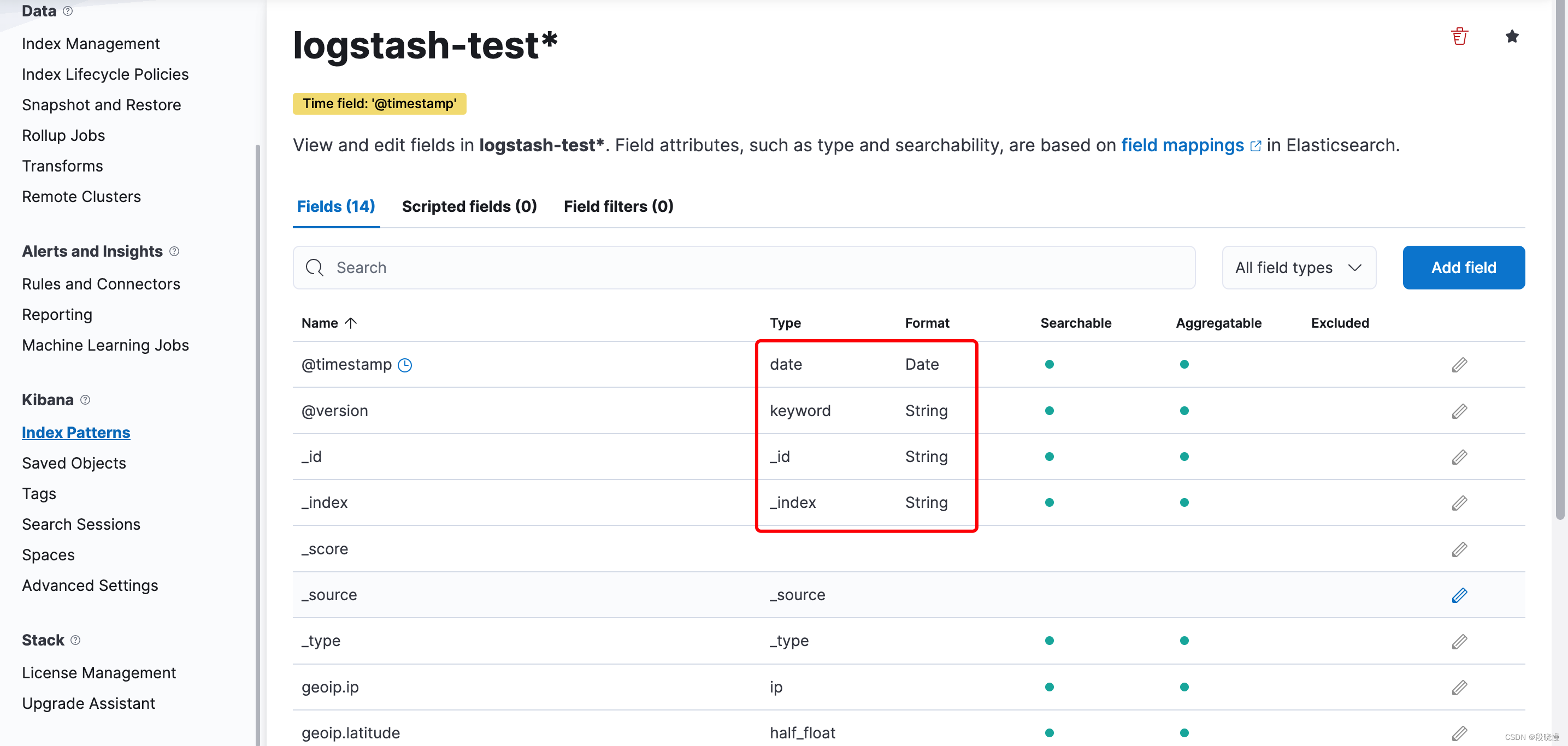The width and height of the screenshot is (1568, 746).
Task: Edit the _score field with pencil icon
Action: (1459, 549)
